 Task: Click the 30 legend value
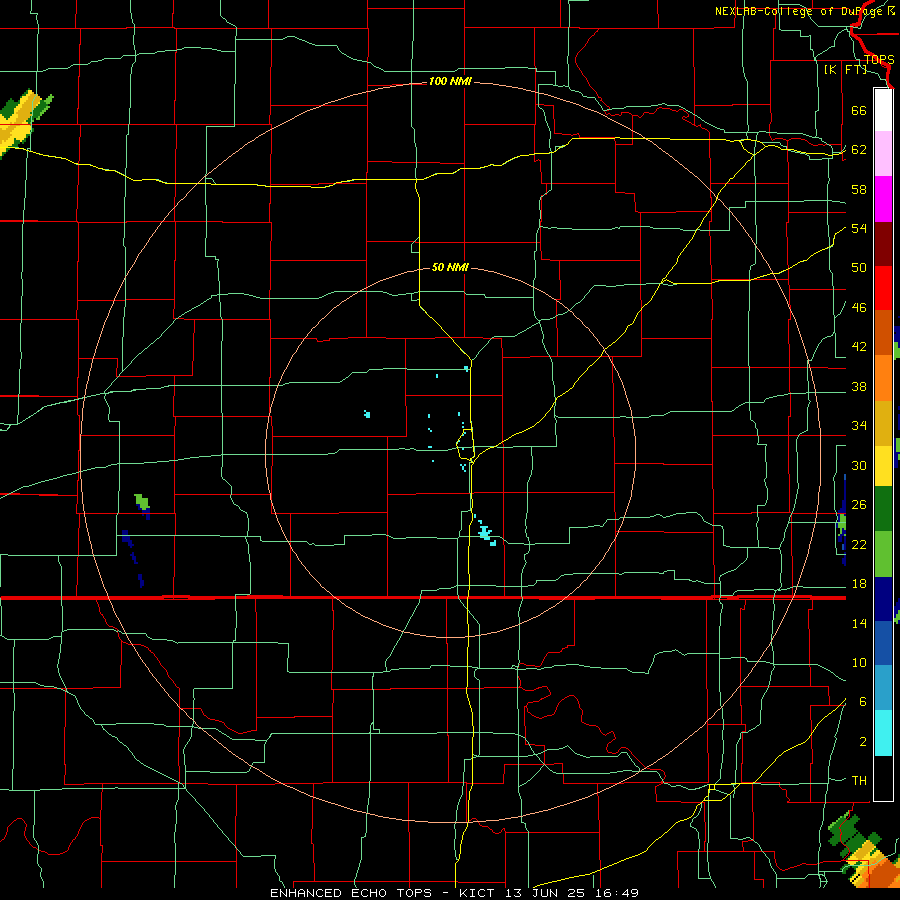[x=859, y=465]
